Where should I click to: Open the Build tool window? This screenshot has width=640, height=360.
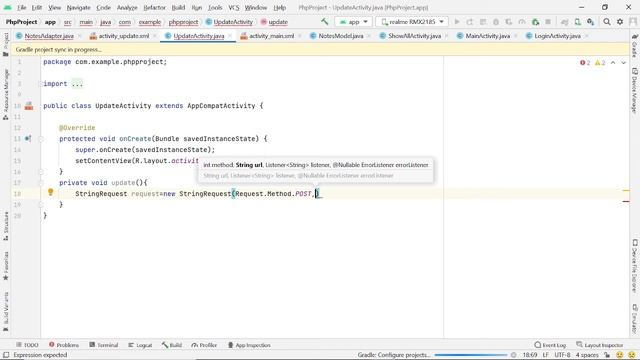click(171, 345)
